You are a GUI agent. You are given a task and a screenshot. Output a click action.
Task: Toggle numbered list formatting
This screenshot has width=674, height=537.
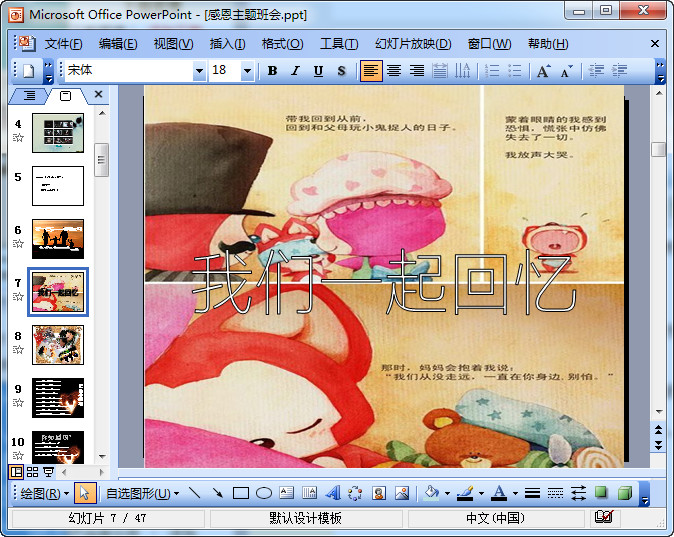[x=491, y=71]
